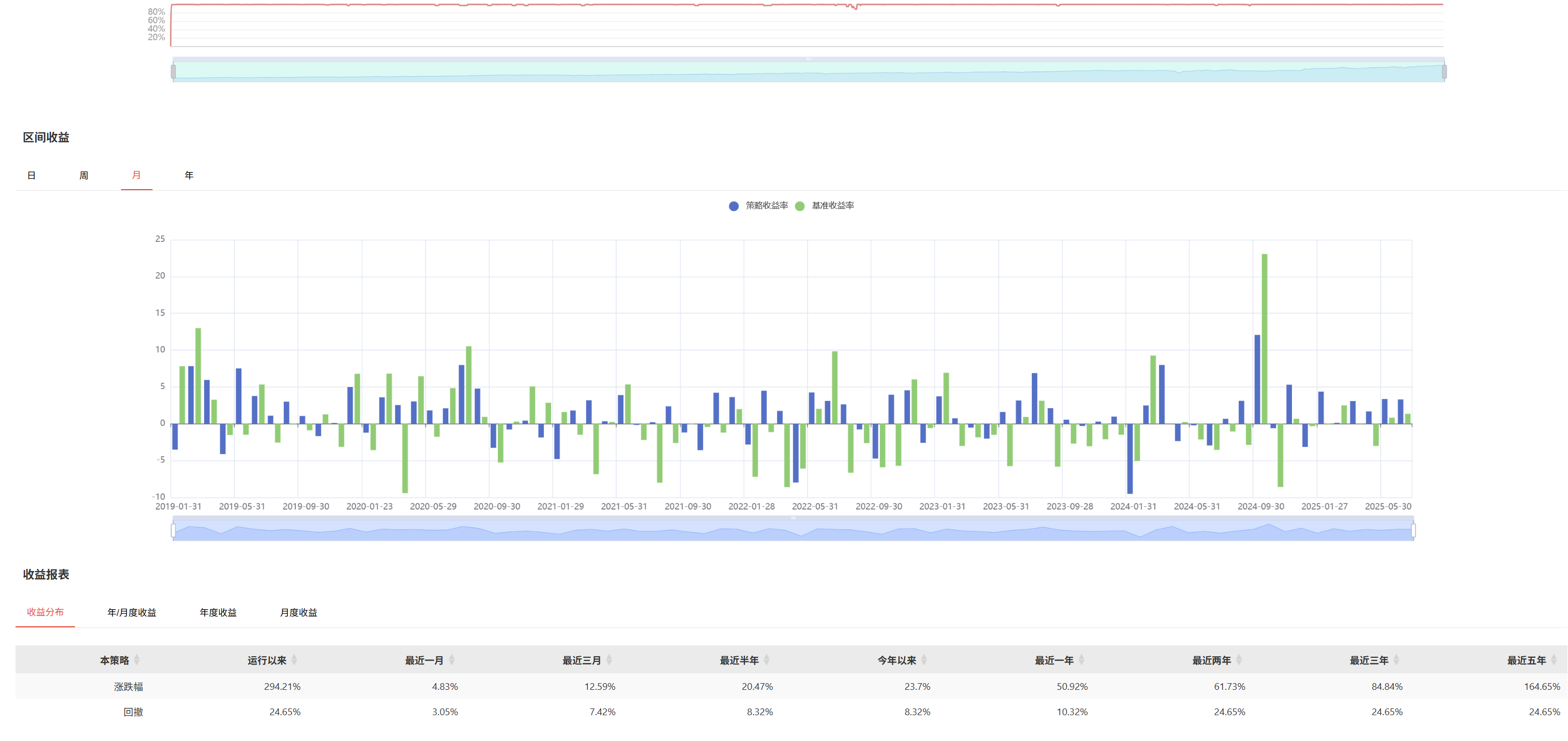Show the 月度收益 report tab
This screenshot has width=1568, height=741.
298,613
